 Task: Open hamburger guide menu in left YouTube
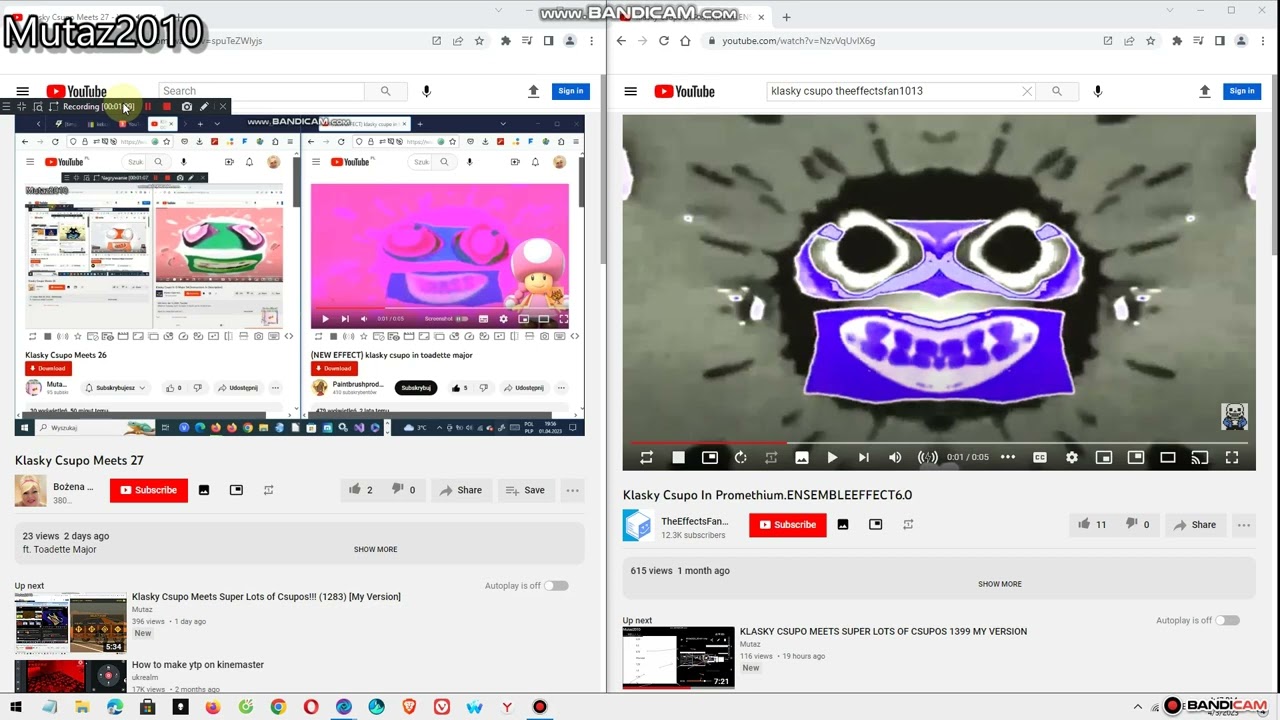coord(22,91)
